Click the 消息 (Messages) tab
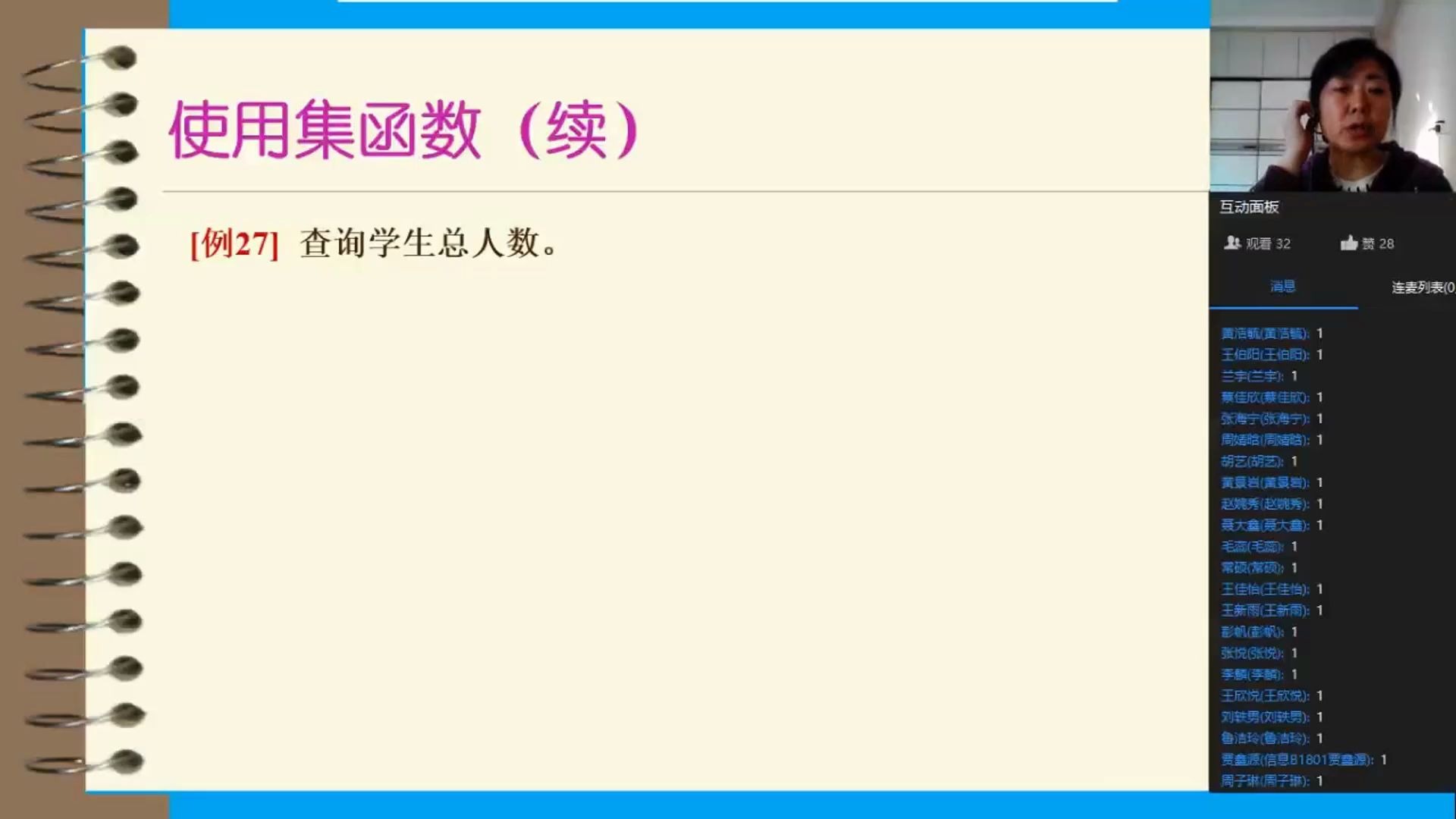The height and width of the screenshot is (819, 1456). point(1280,286)
